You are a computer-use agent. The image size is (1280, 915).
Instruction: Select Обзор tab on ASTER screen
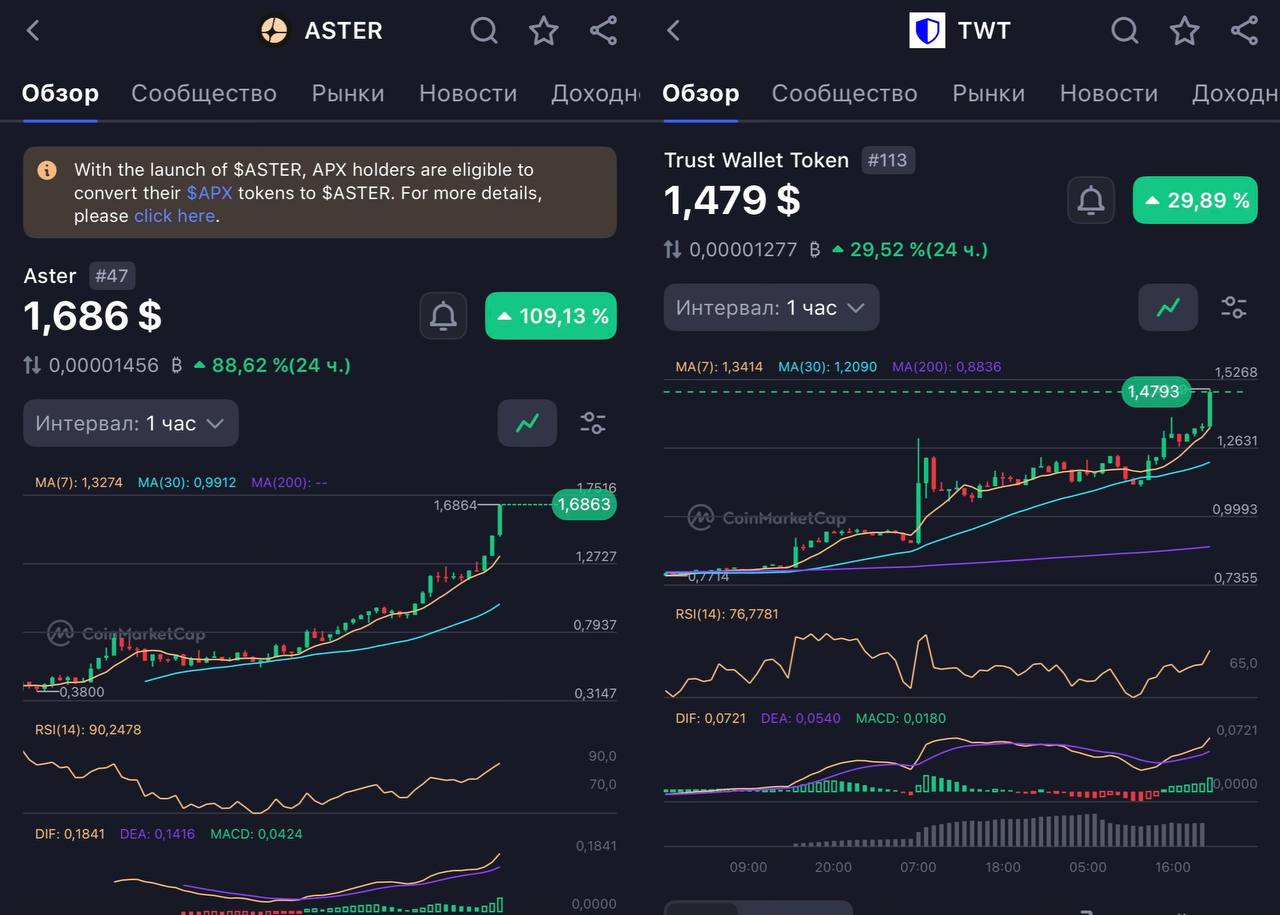point(60,94)
